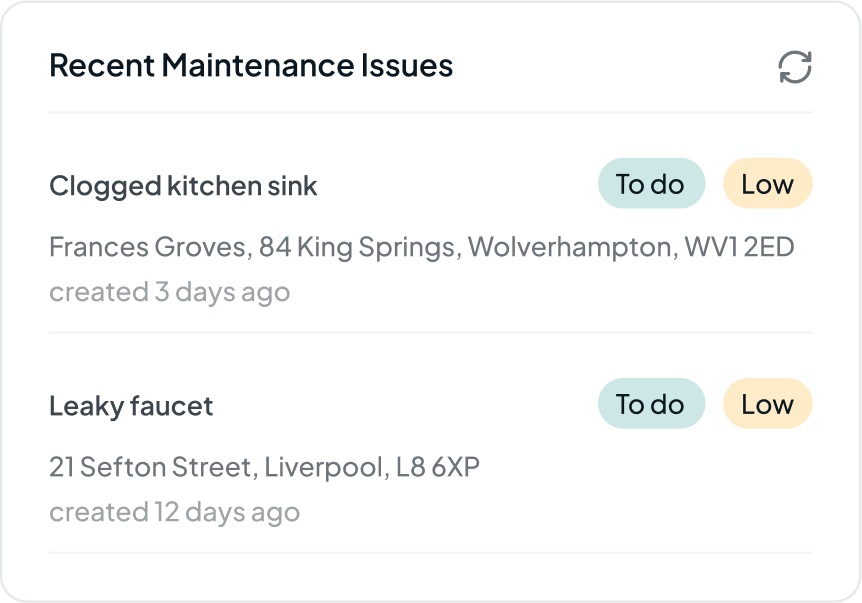
Task: Click the created 12 days ago timestamp
Action: click(x=175, y=512)
